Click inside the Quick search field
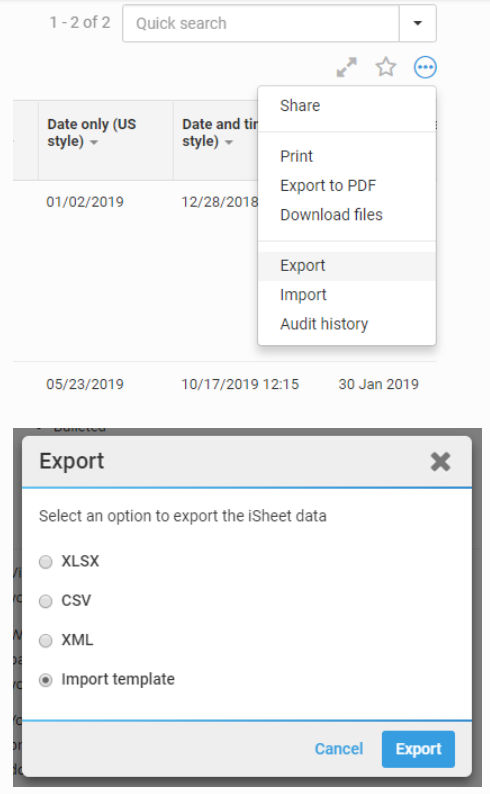The height and width of the screenshot is (794, 490). click(261, 23)
